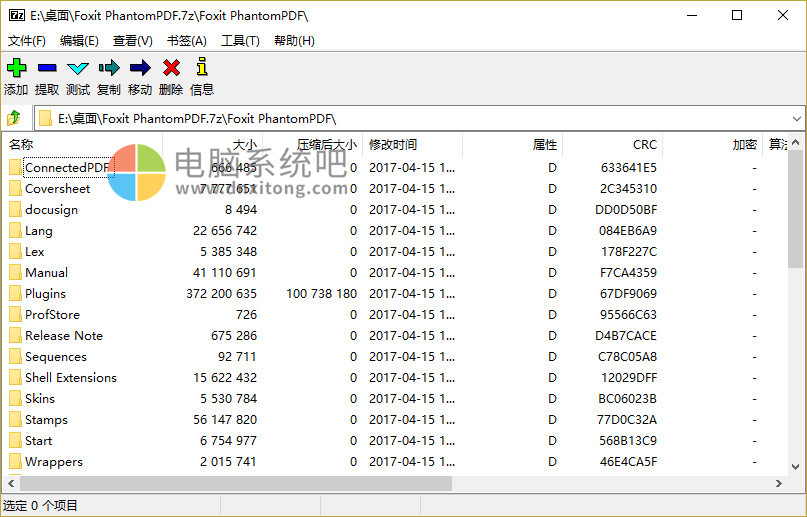
Task: Sort by the 加密 column header
Action: 712,145
